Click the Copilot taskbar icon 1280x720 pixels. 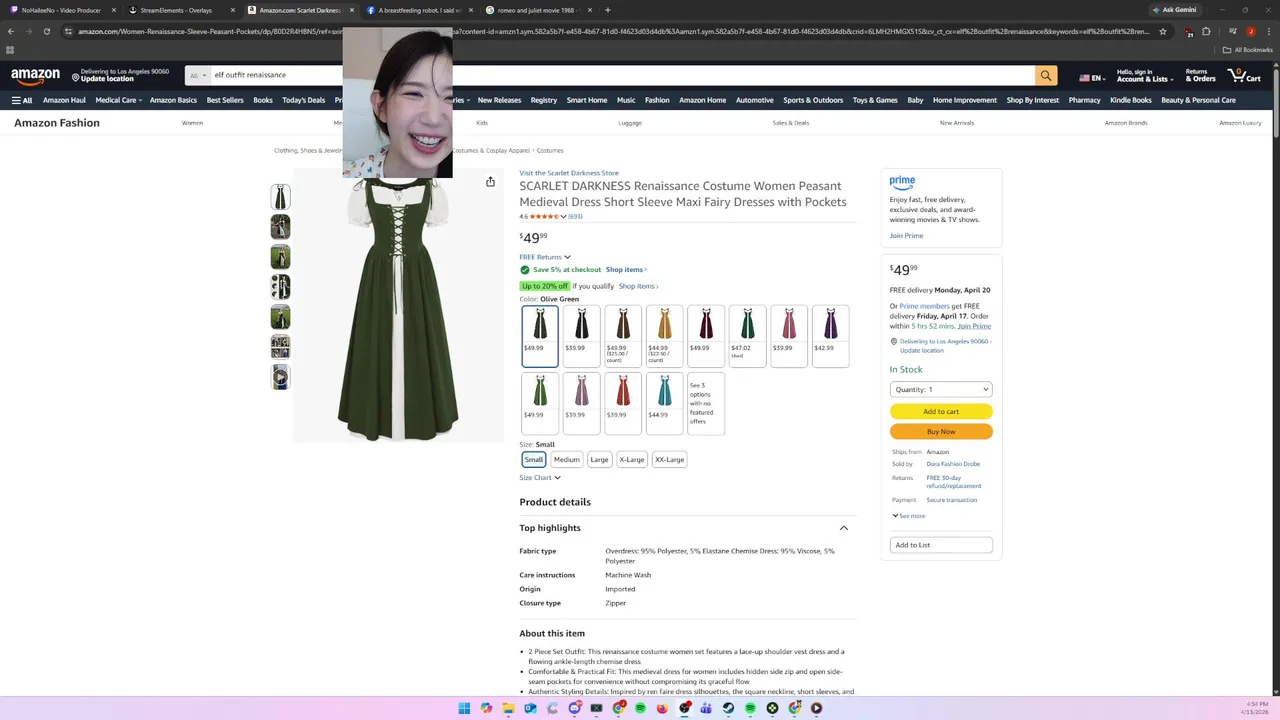(x=486, y=708)
